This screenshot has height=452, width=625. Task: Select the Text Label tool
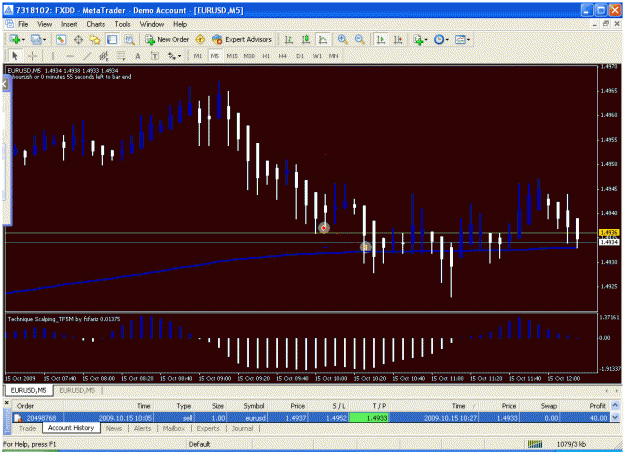click(x=155, y=56)
